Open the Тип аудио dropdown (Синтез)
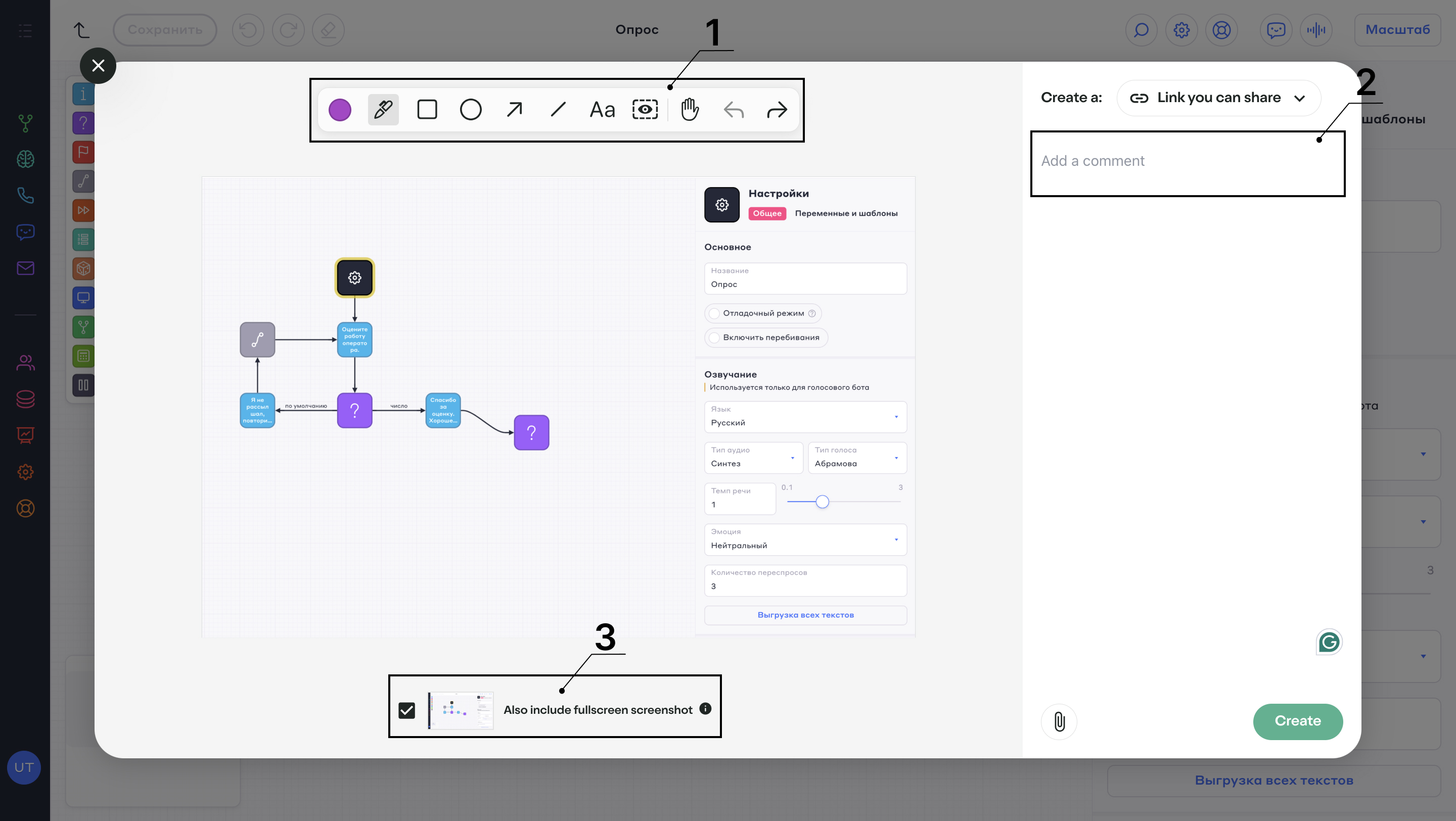This screenshot has width=1456, height=821. click(x=753, y=457)
